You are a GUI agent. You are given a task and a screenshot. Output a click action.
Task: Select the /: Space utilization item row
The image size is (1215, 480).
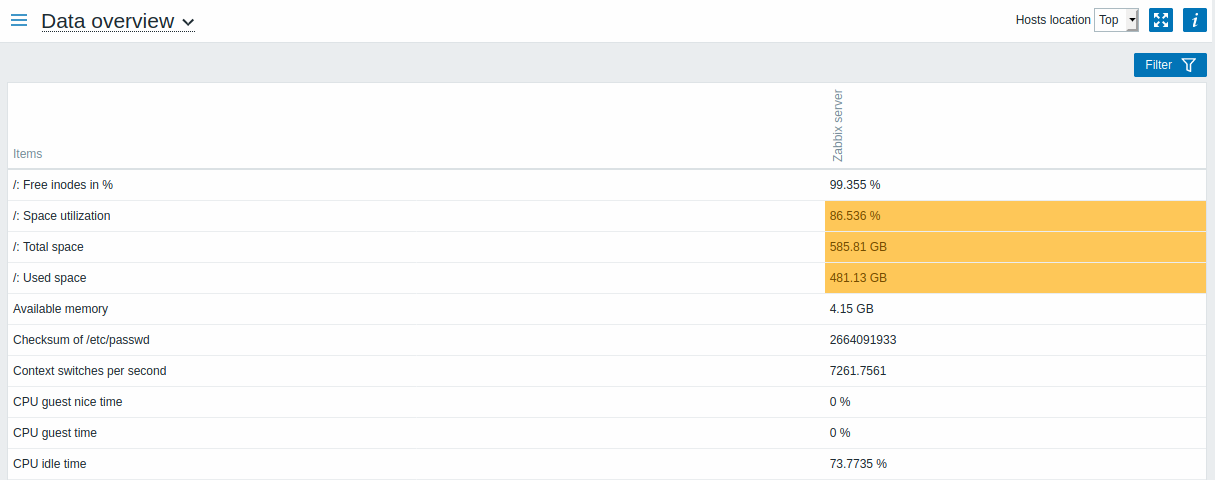click(607, 216)
